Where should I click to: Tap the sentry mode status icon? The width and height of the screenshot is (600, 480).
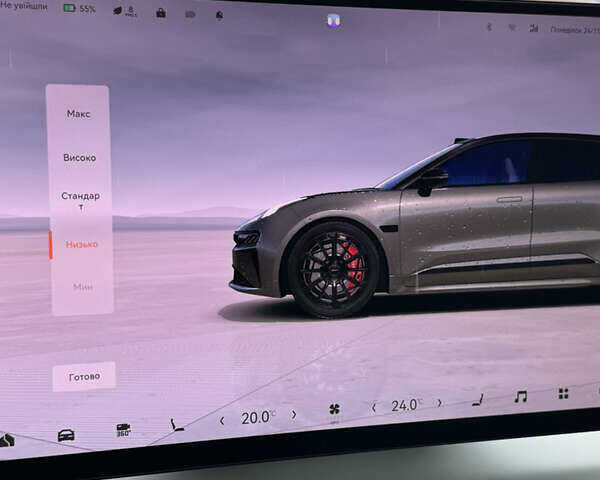[x=219, y=15]
